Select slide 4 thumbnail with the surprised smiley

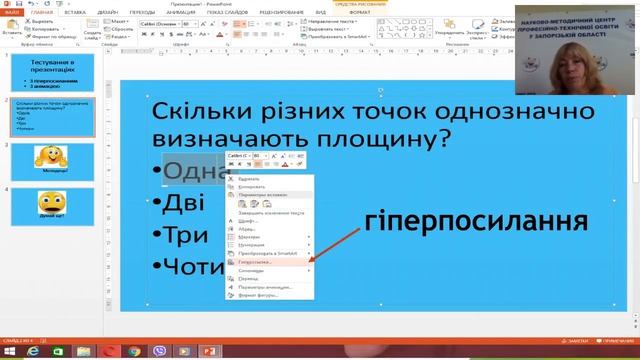coord(52,207)
